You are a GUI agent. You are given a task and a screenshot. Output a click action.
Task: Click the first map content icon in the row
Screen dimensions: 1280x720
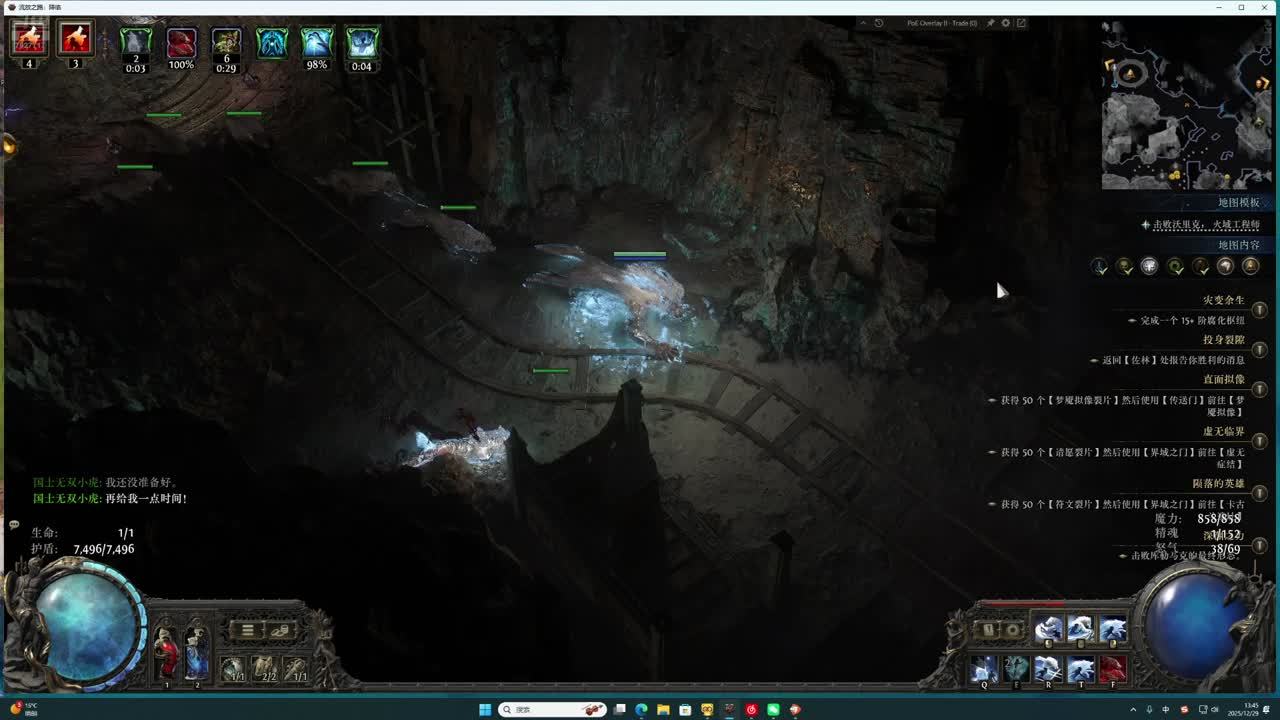1100,267
